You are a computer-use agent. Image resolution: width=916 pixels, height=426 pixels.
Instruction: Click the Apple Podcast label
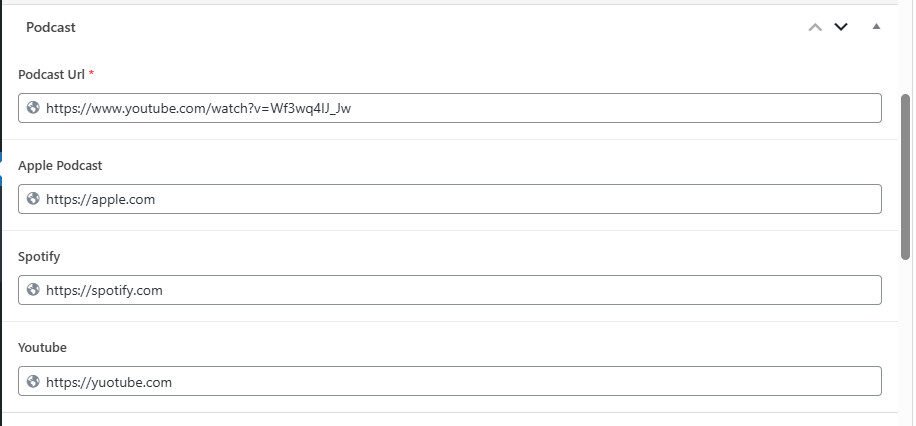60,165
